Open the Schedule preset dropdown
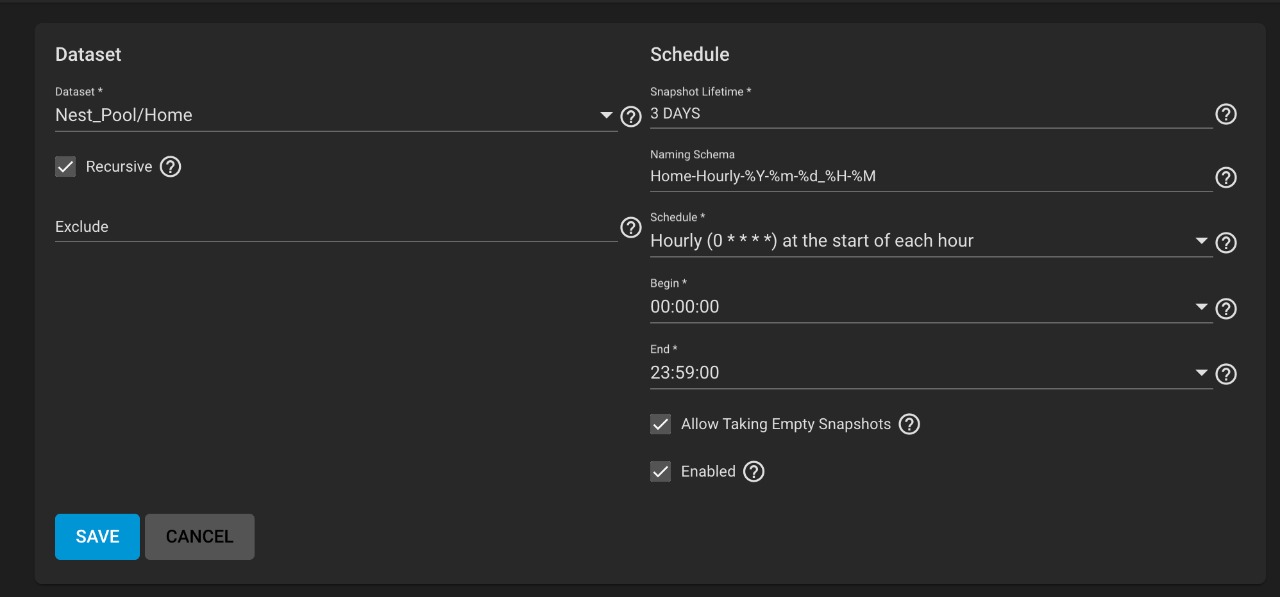Screen dimensions: 1280x597 [x=1202, y=242]
